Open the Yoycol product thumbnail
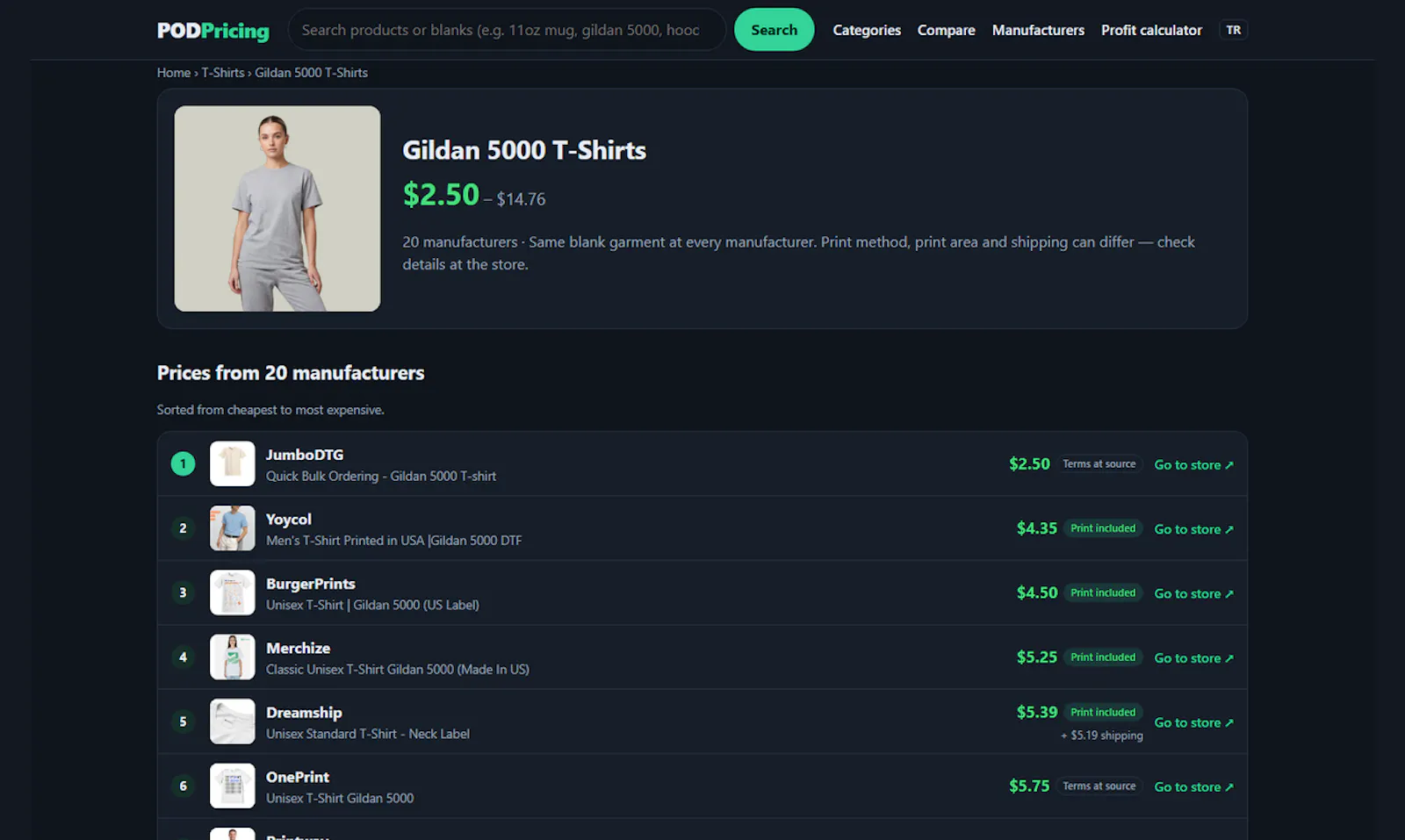Image resolution: width=1405 pixels, height=840 pixels. tap(233, 528)
